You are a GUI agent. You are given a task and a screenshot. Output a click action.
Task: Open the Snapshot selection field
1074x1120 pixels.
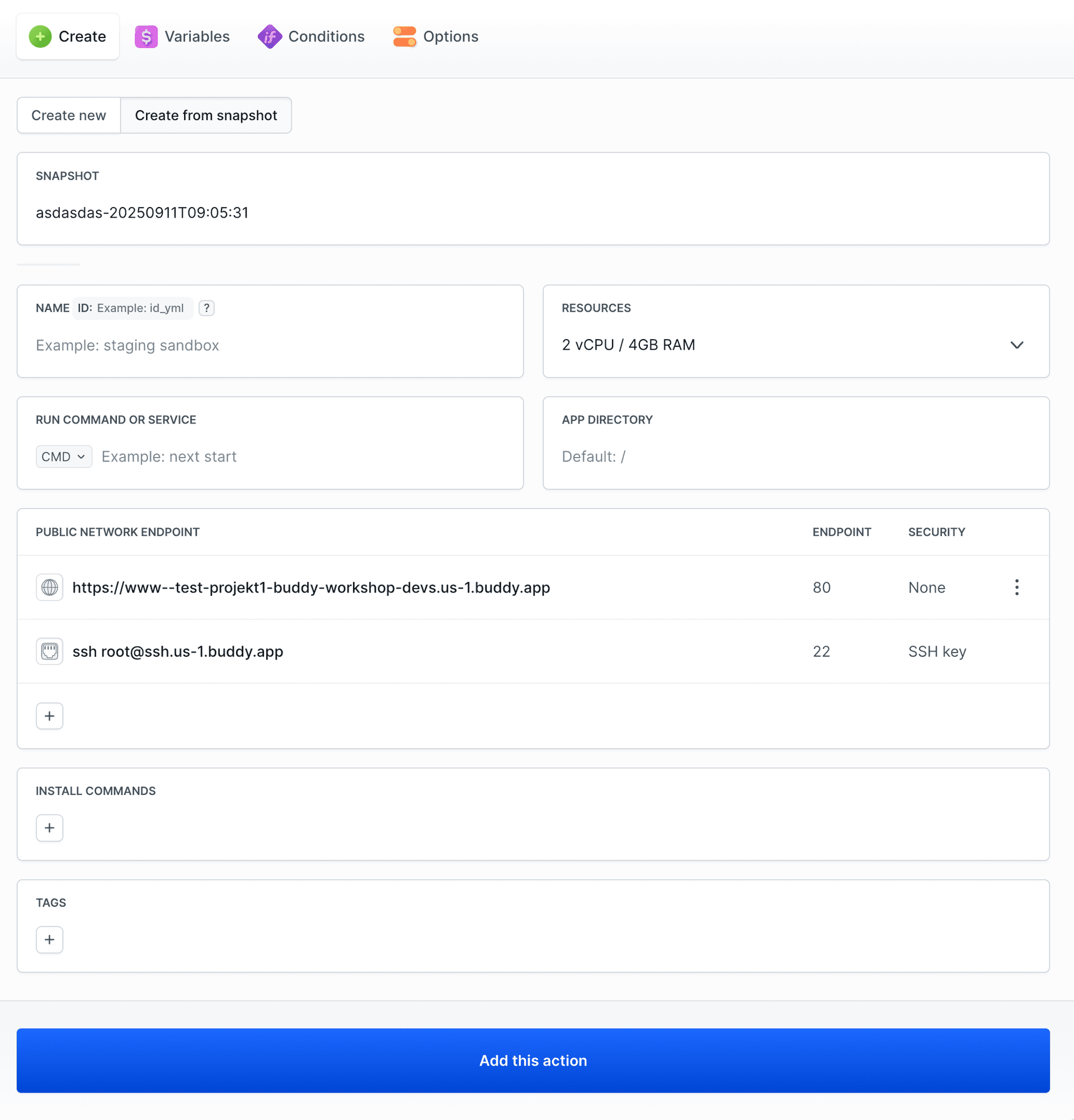coord(533,213)
